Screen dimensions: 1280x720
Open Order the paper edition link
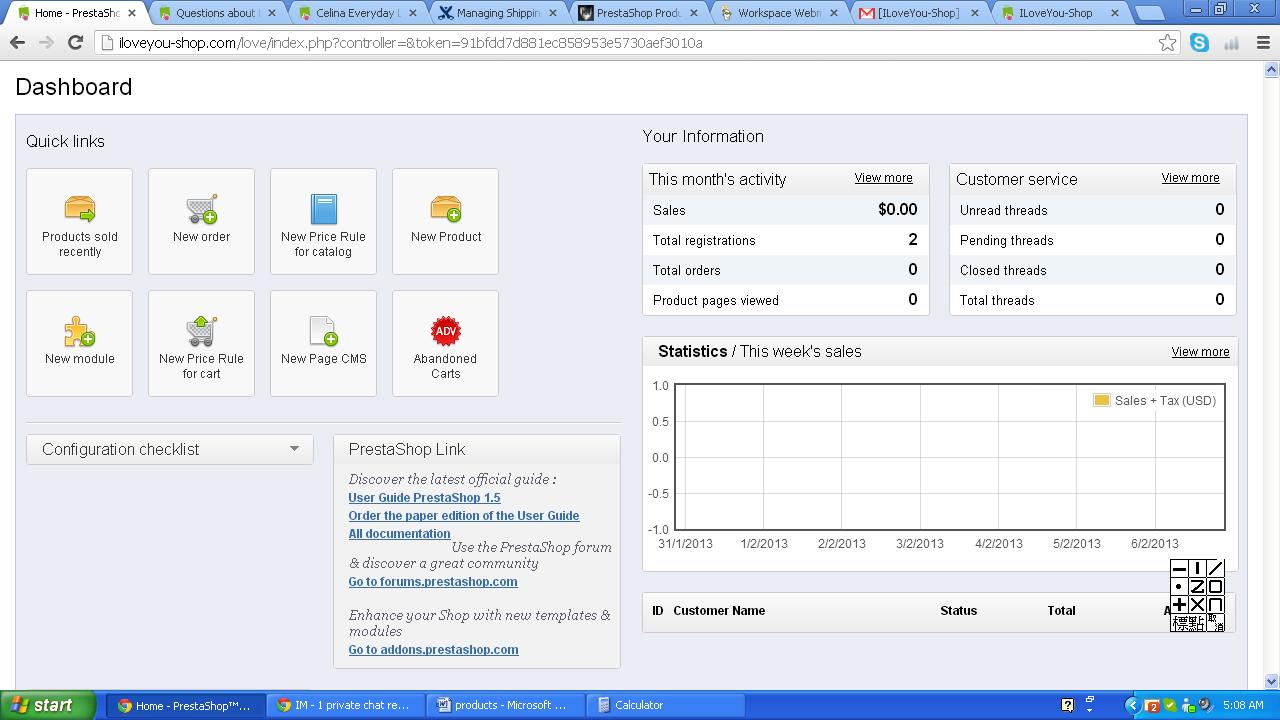click(464, 515)
